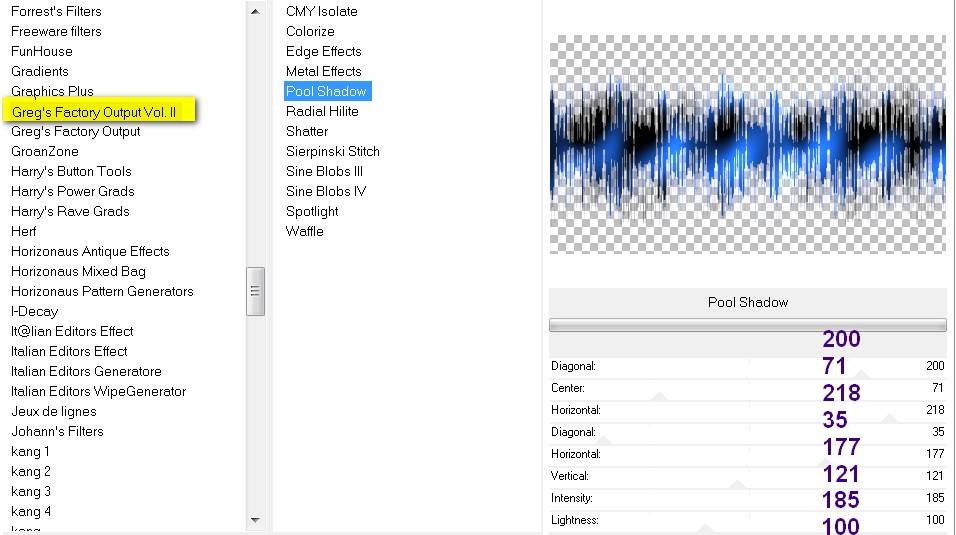Click the Pool Shadow preview image

pos(747,144)
